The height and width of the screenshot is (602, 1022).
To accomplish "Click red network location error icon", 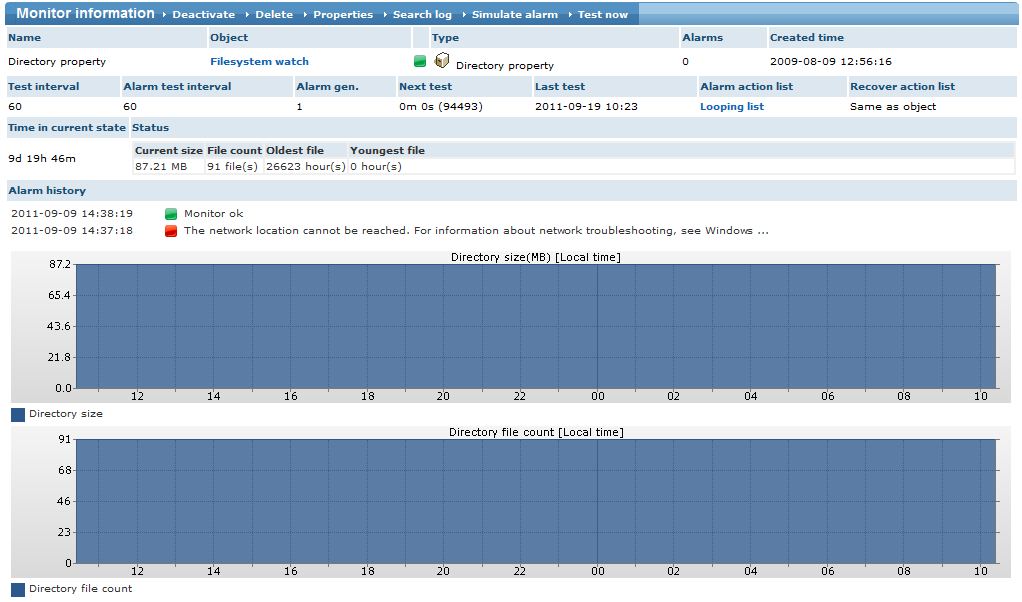I will (171, 231).
